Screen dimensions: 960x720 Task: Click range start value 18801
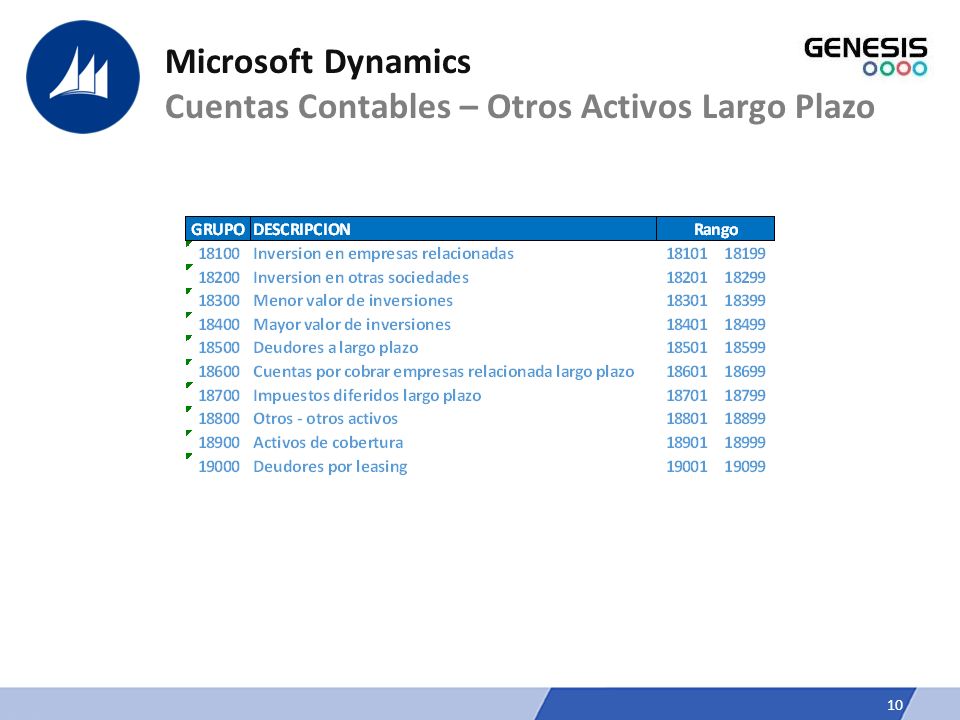pos(686,419)
